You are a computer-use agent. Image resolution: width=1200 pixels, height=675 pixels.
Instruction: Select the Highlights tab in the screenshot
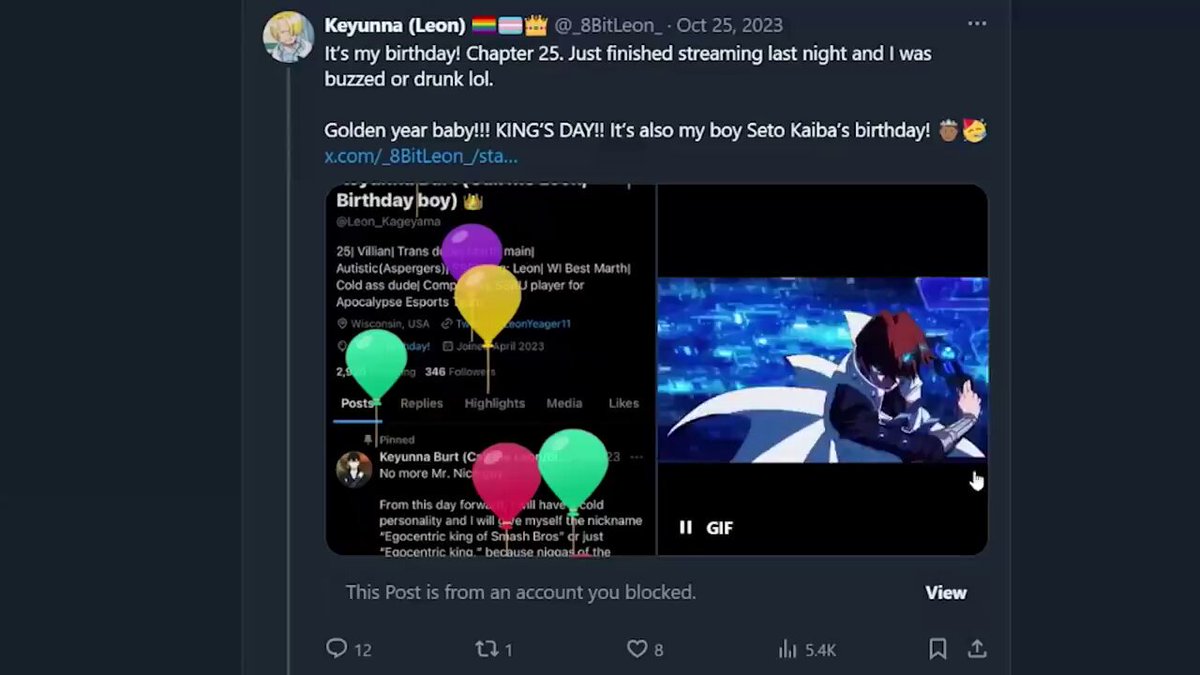(x=494, y=403)
